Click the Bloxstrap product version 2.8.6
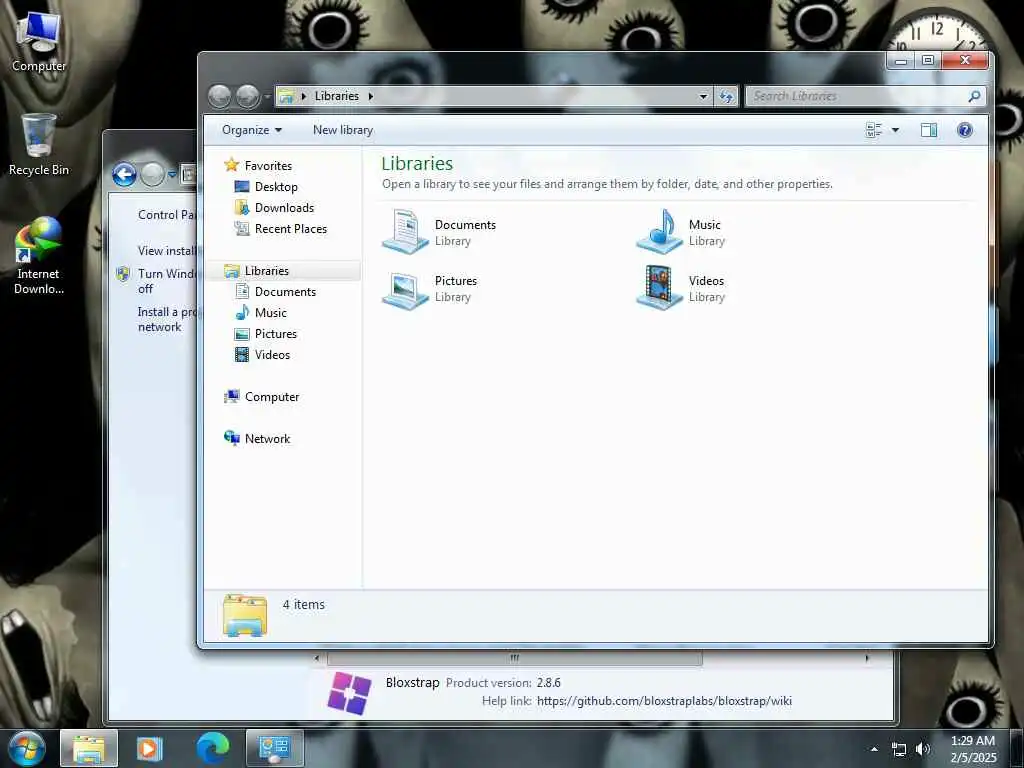1024x768 pixels. tap(549, 682)
